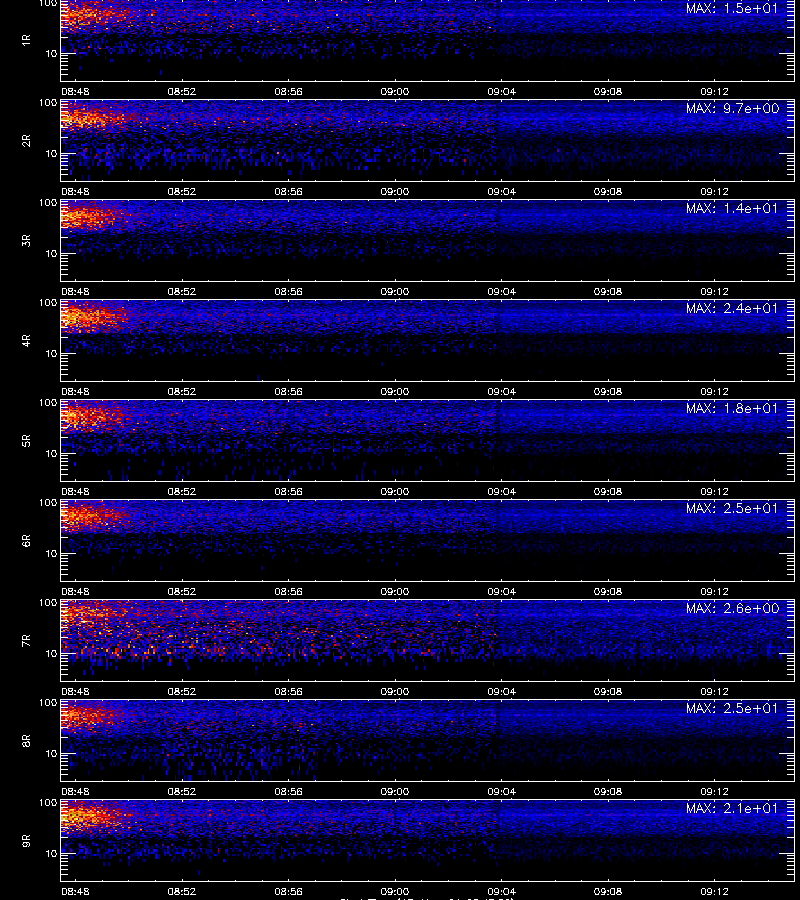The image size is (800, 900).
Task: Click the '10' y-axis tick label of panel 7R
Action: pos(51,654)
